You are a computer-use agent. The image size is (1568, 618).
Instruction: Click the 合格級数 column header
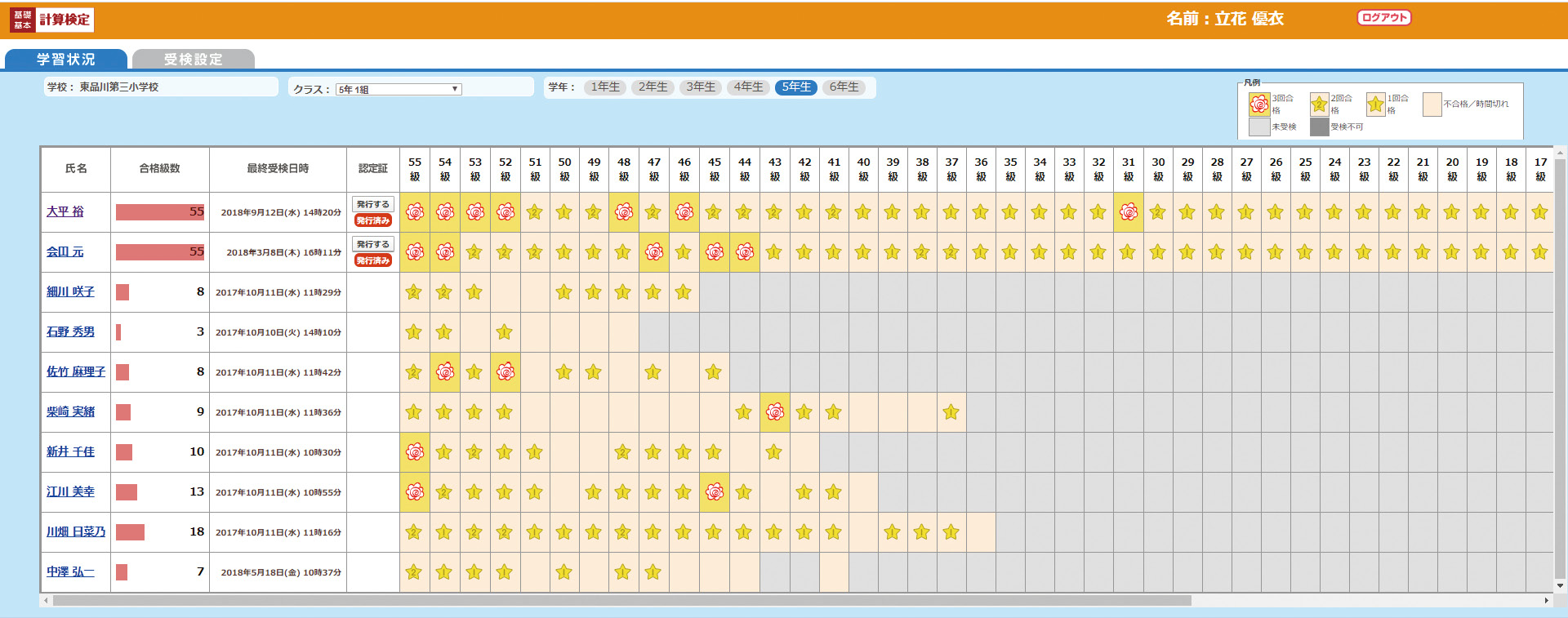pos(160,169)
